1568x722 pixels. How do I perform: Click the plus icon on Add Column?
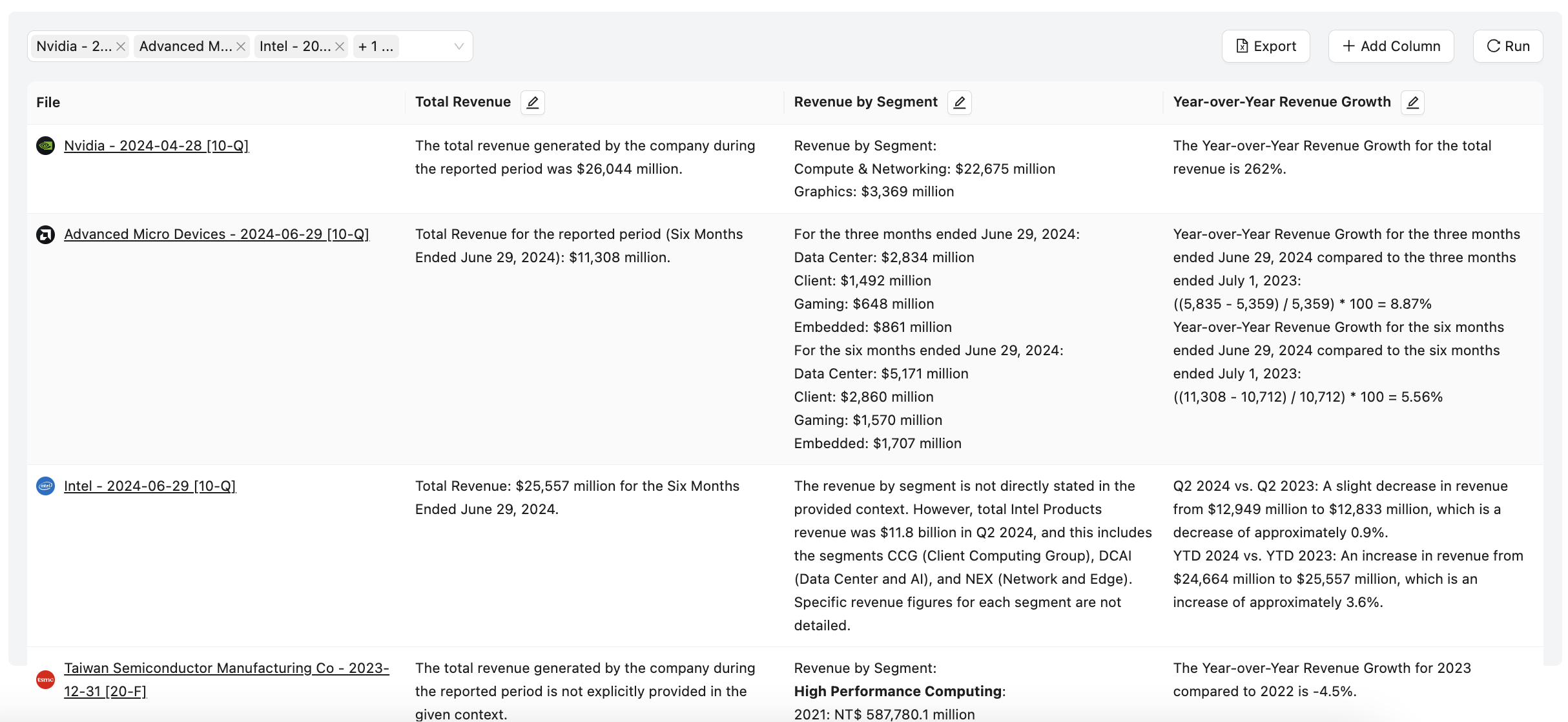point(1348,46)
